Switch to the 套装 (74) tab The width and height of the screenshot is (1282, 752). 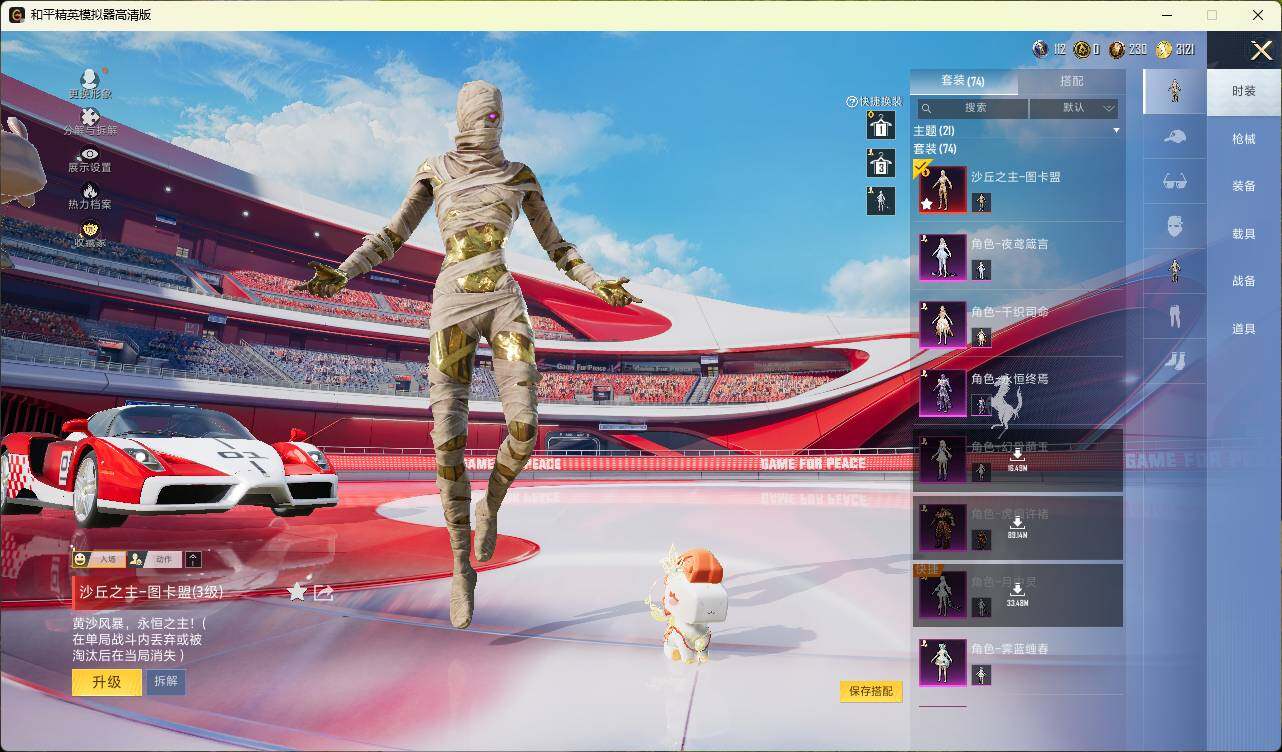(963, 81)
